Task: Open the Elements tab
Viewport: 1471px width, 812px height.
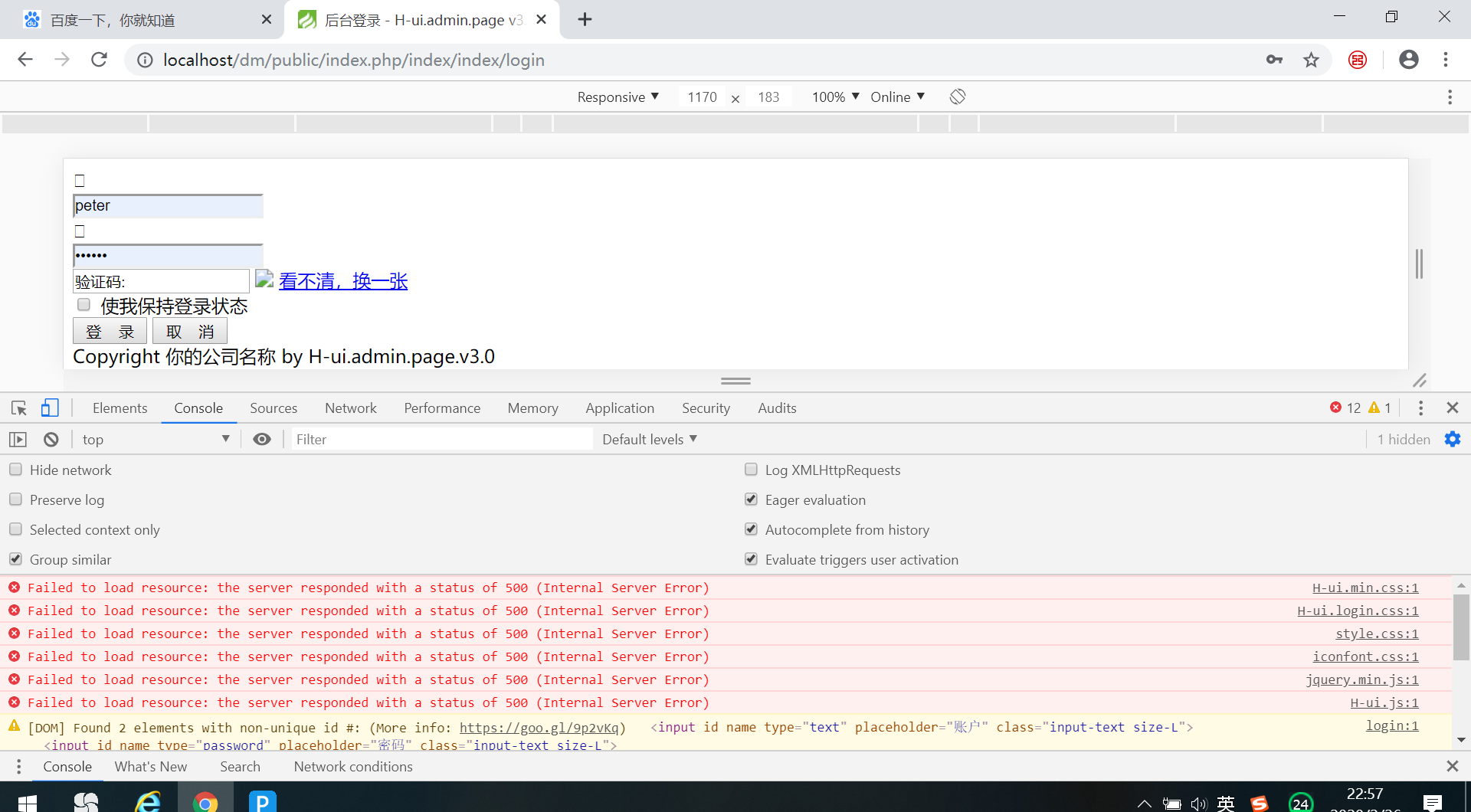Action: [x=120, y=408]
